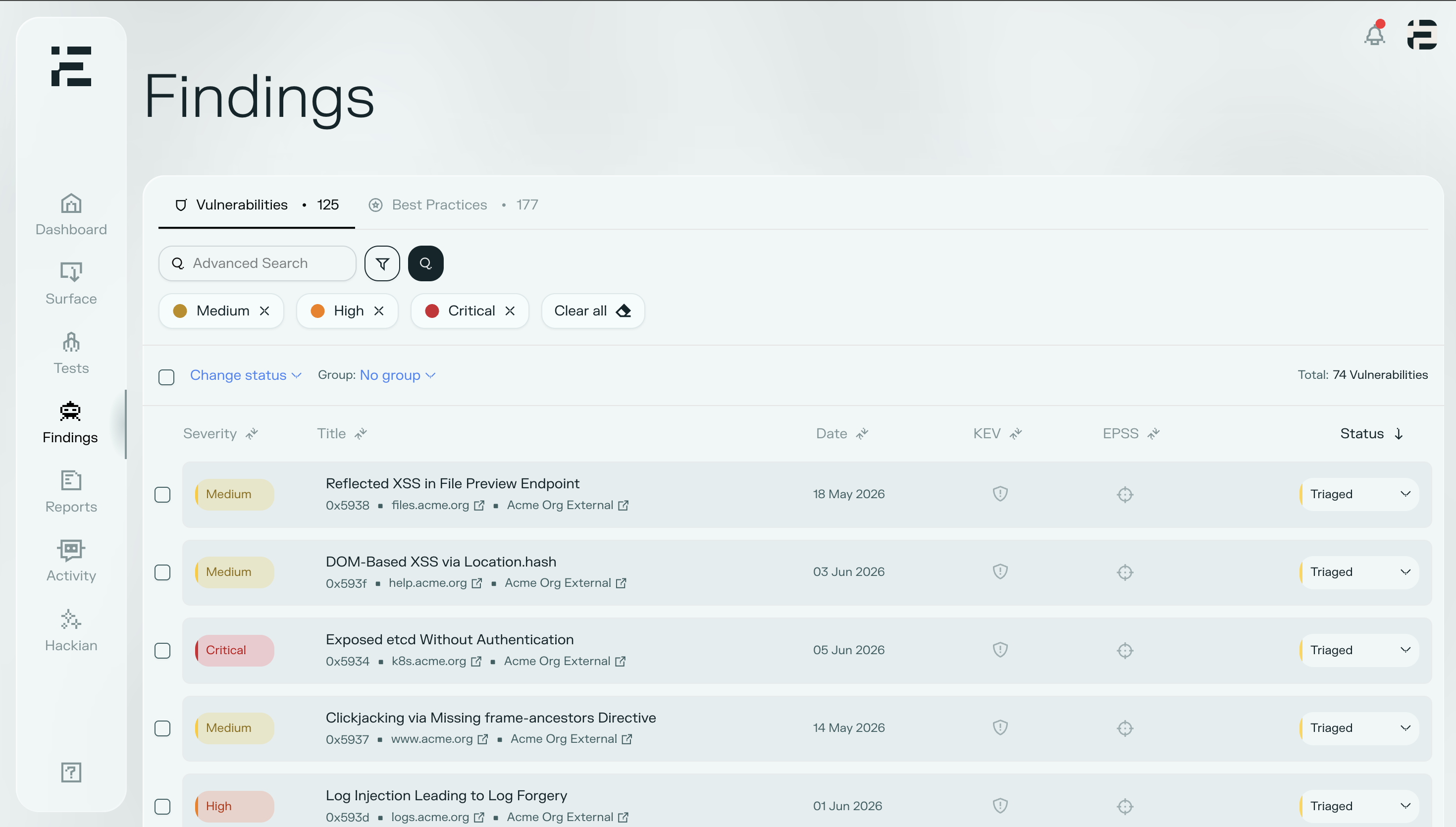Click EPSS target icon for Reflected XSS row
This screenshot has width=1456, height=827.
click(x=1125, y=495)
